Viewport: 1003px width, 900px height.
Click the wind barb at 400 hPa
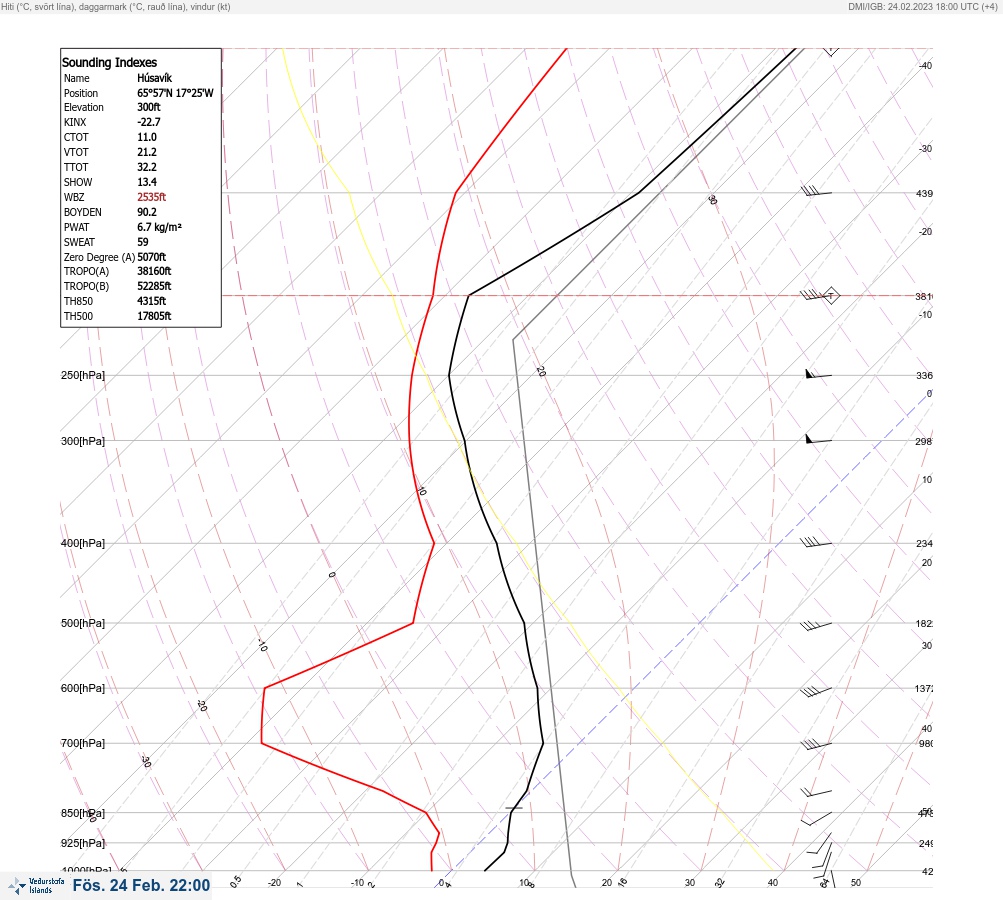(x=816, y=542)
